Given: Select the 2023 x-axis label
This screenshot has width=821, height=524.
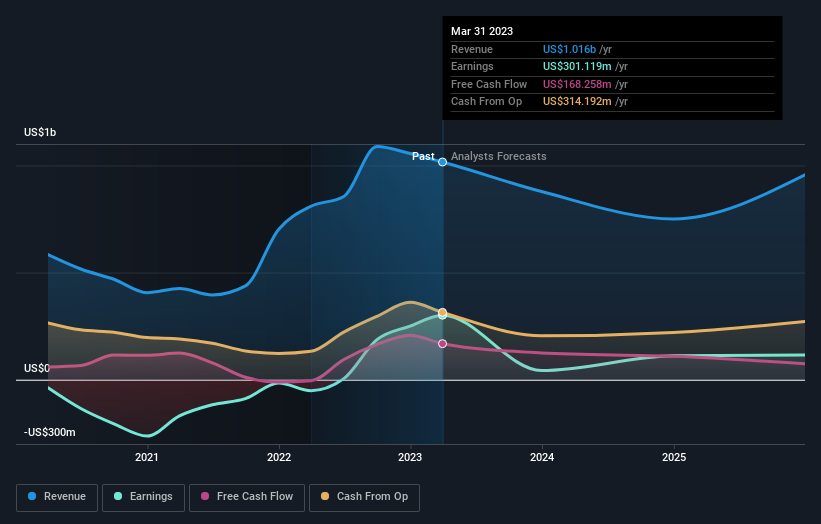Looking at the screenshot, I should click(410, 458).
